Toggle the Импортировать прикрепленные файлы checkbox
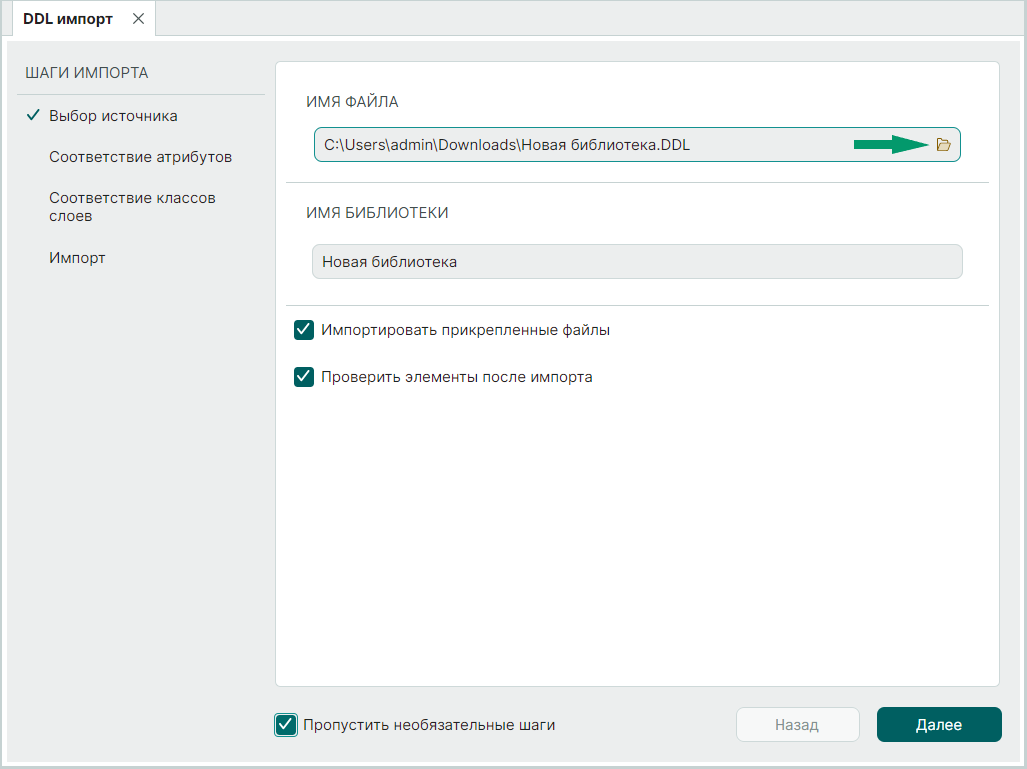 (304, 330)
